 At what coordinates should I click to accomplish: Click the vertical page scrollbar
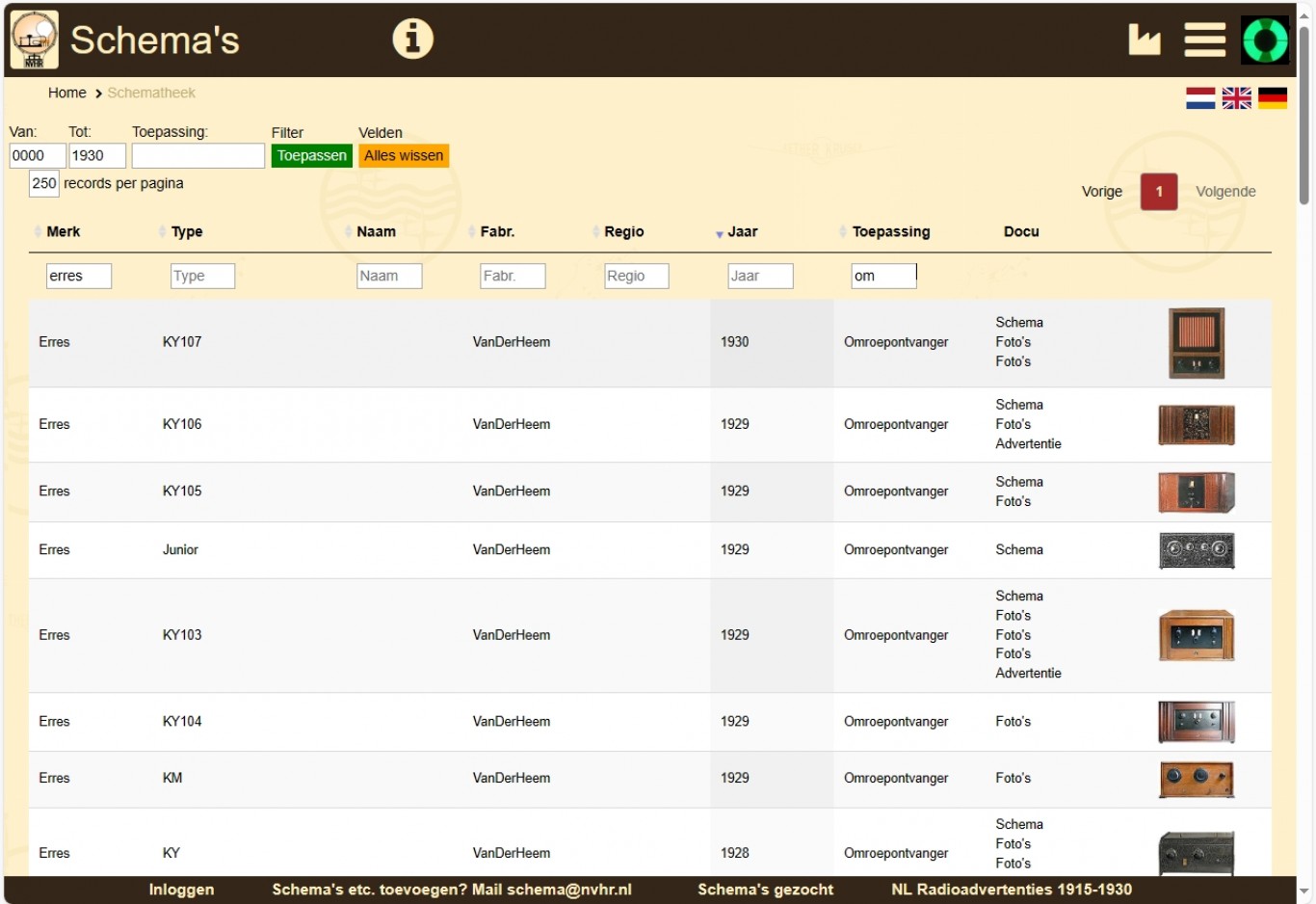[x=1304, y=116]
